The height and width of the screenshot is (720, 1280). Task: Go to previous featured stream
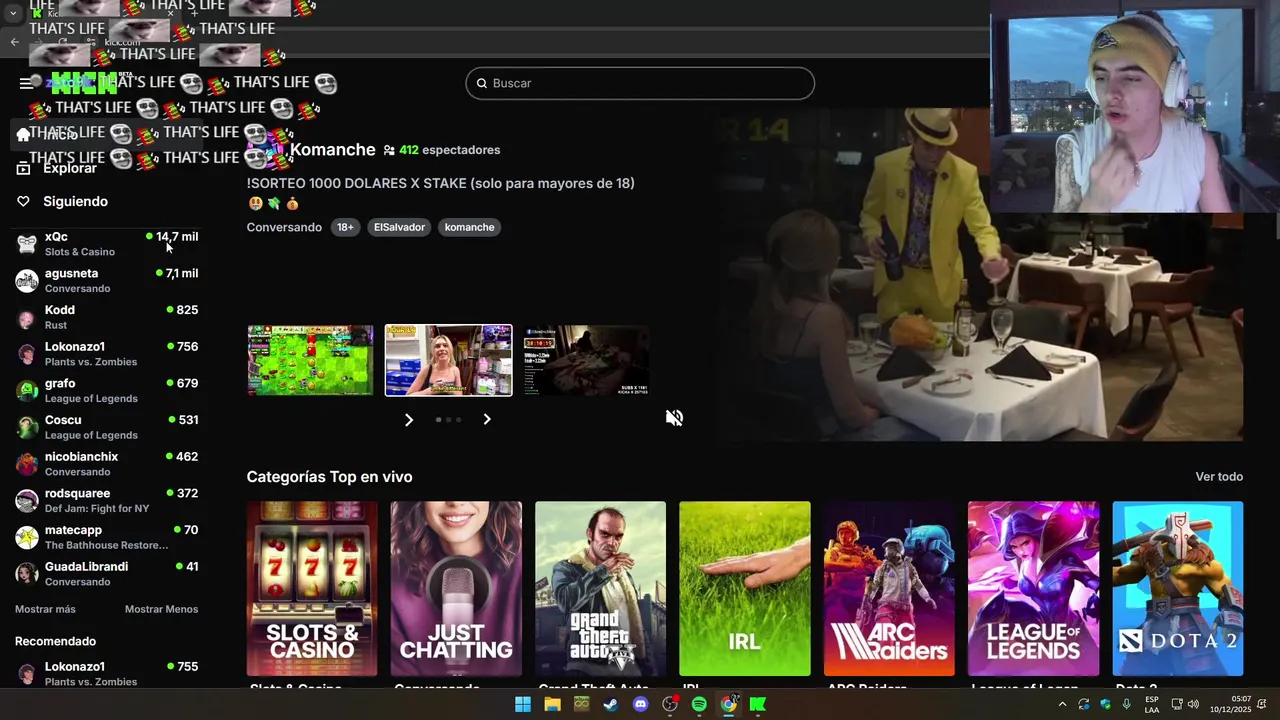pos(408,420)
